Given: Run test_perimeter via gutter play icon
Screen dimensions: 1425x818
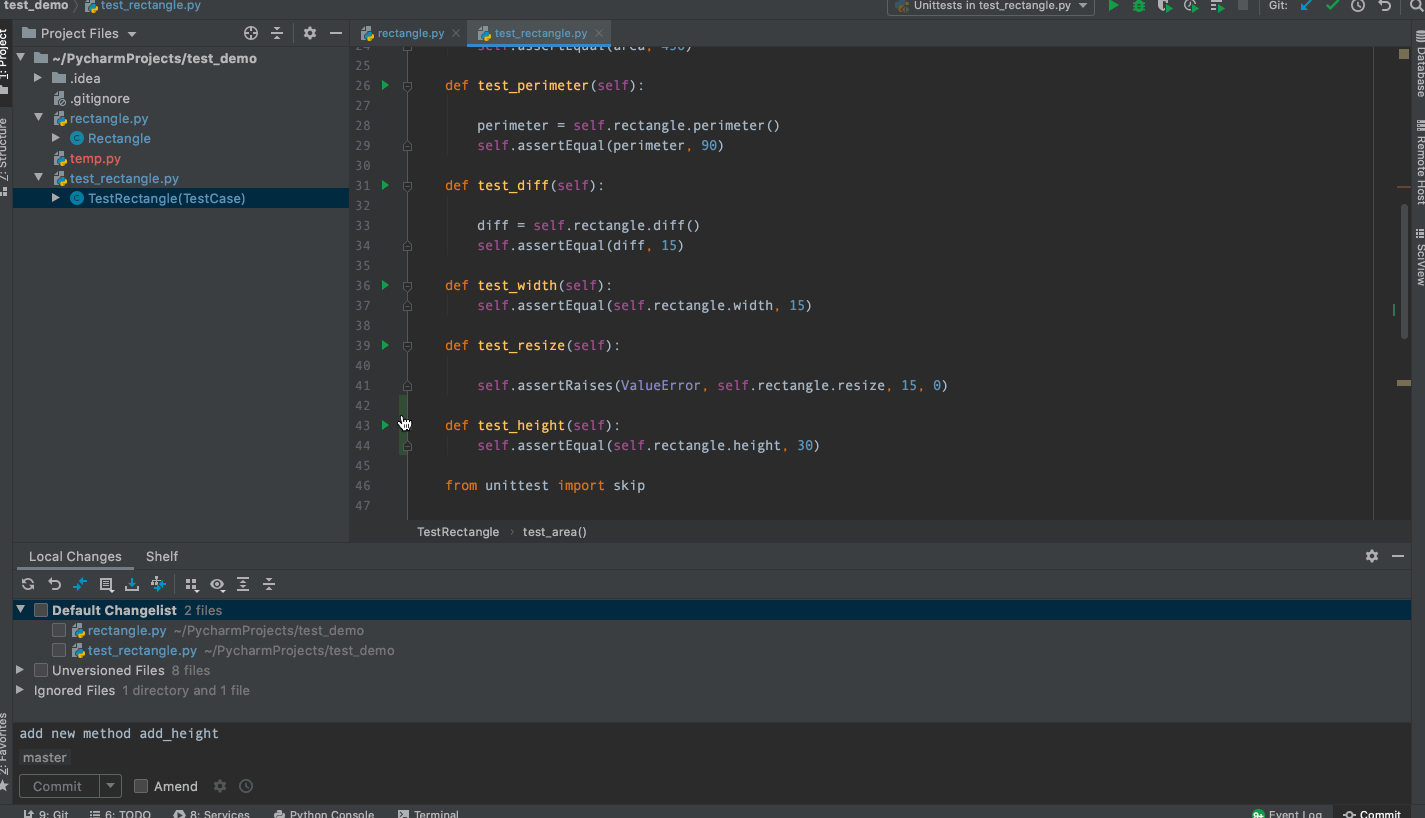Looking at the screenshot, I should (x=385, y=85).
